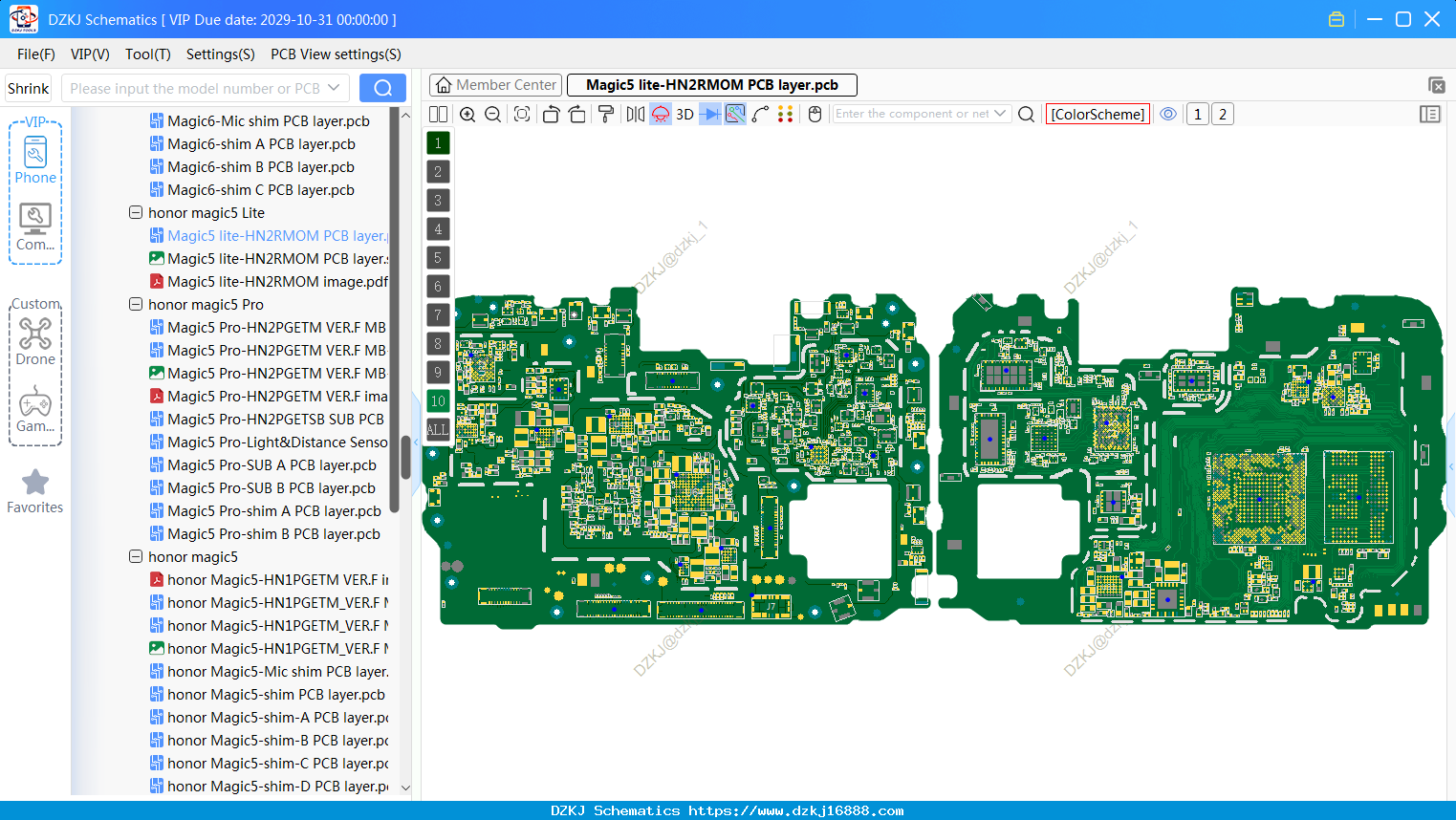Toggle split view layout icon

(438, 115)
